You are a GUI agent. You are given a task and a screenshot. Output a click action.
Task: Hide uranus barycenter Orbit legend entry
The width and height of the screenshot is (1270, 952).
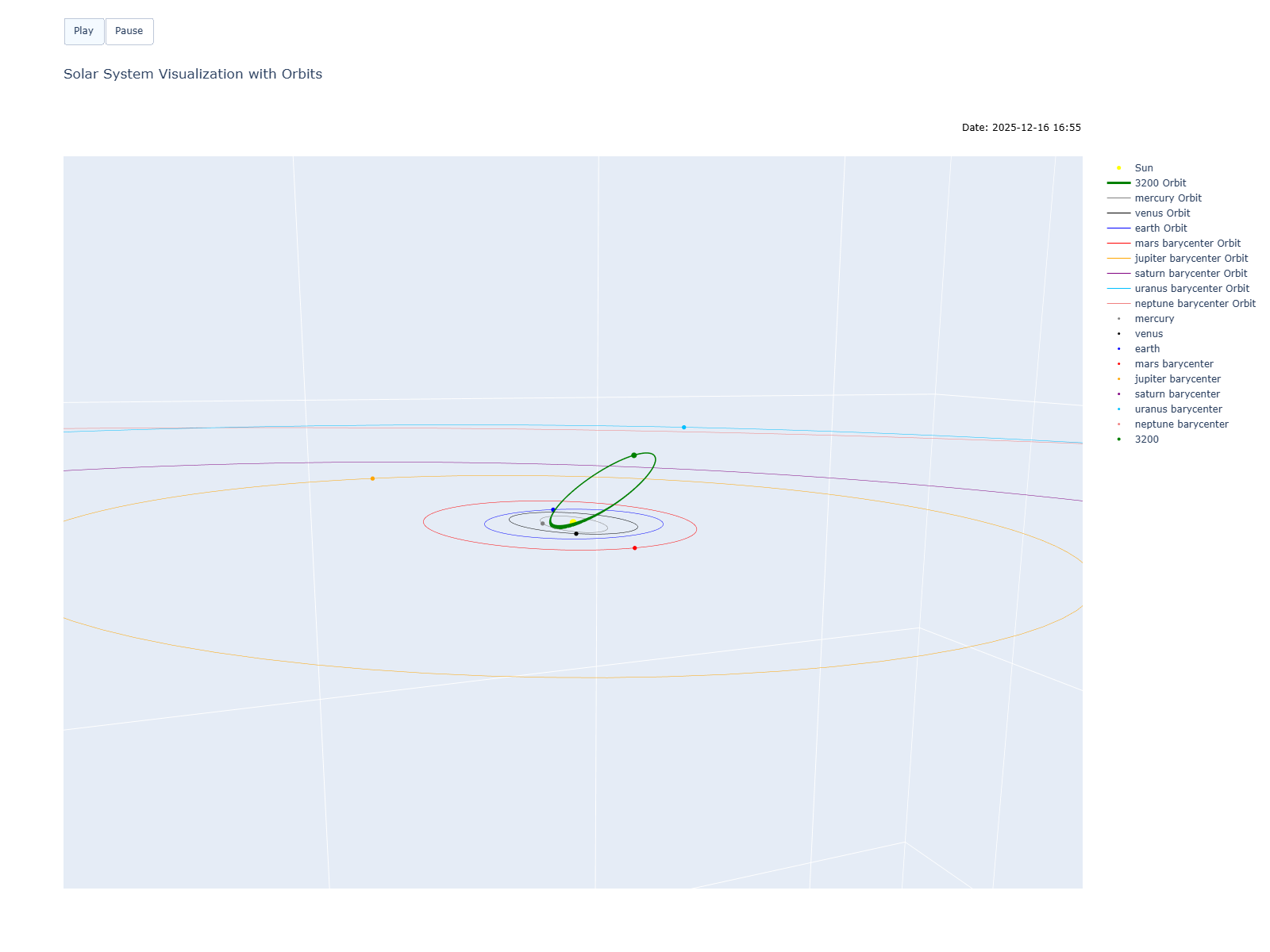click(x=1191, y=289)
